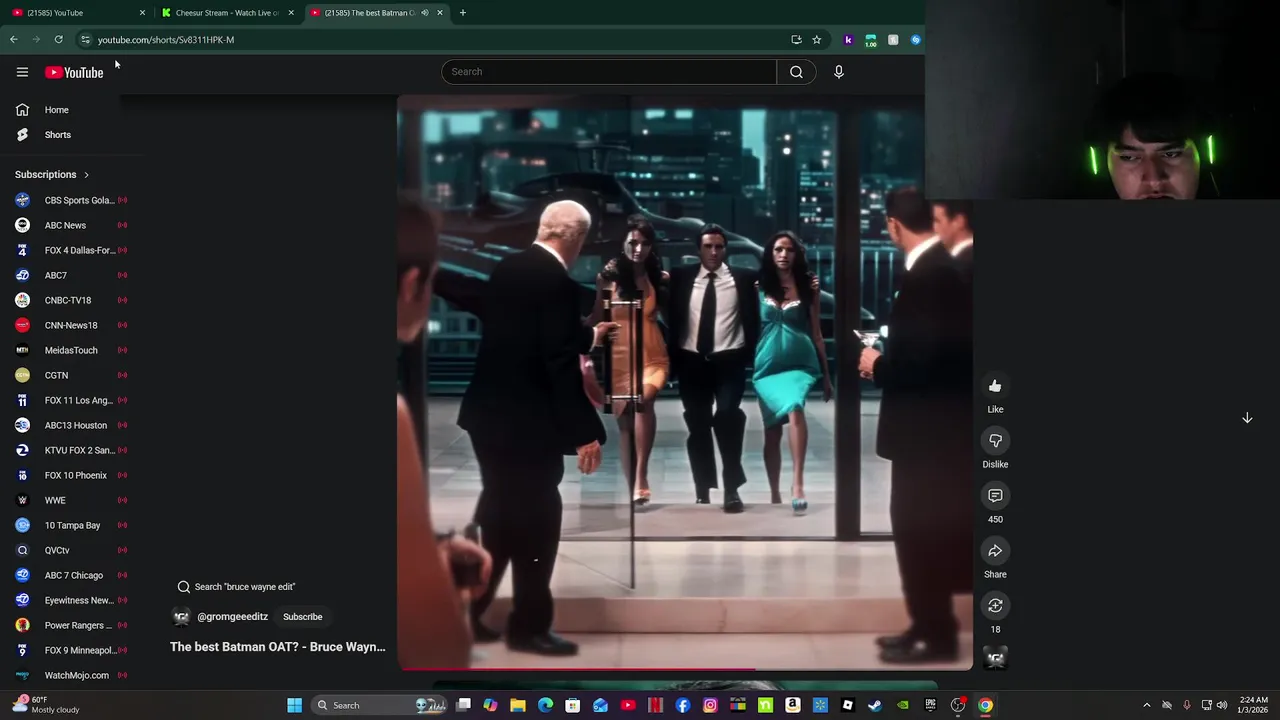Click the short's title The best Batman OAT?
The height and width of the screenshot is (720, 1280).
tap(277, 647)
